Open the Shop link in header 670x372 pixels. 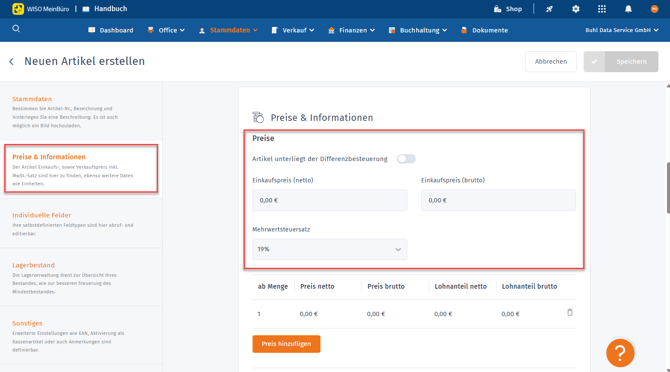pos(508,9)
